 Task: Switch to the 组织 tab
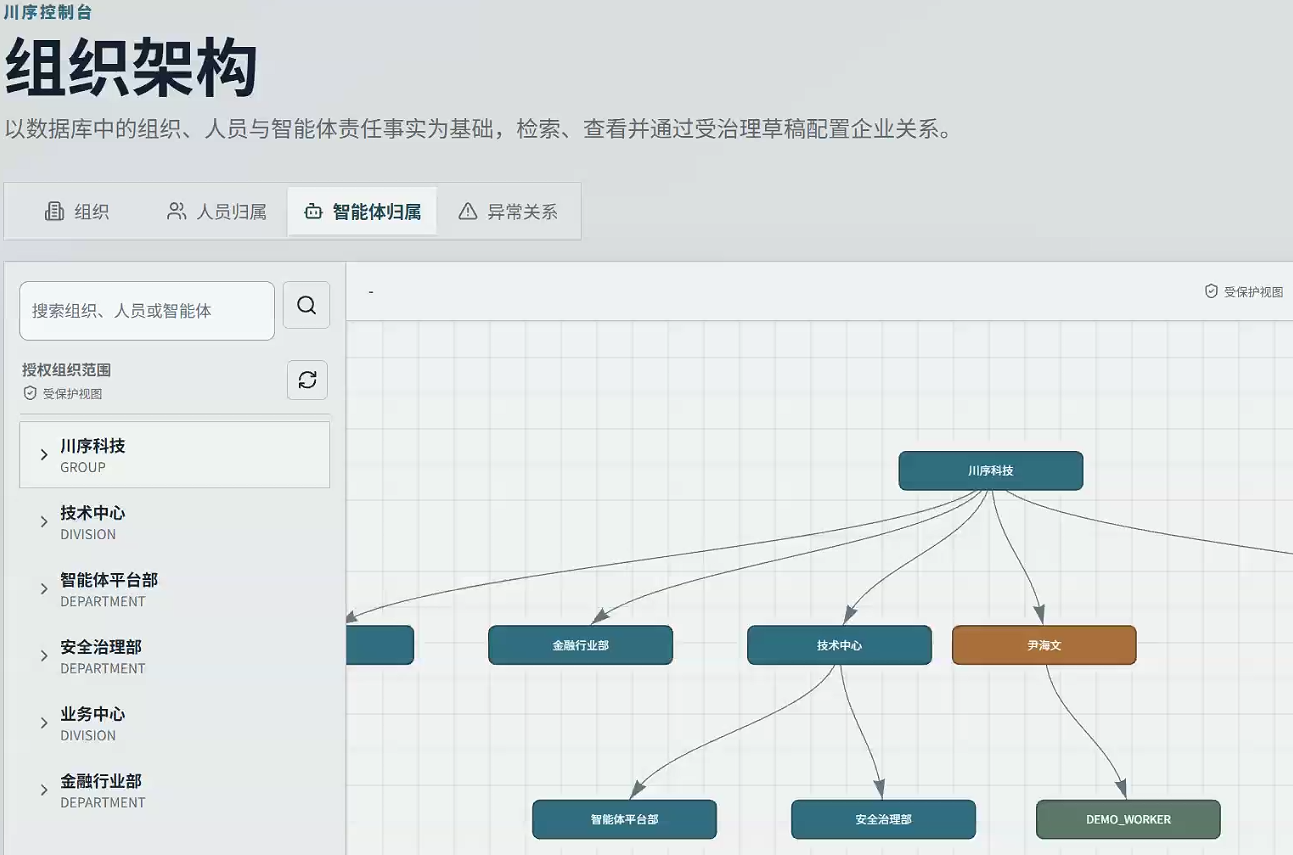point(77,211)
